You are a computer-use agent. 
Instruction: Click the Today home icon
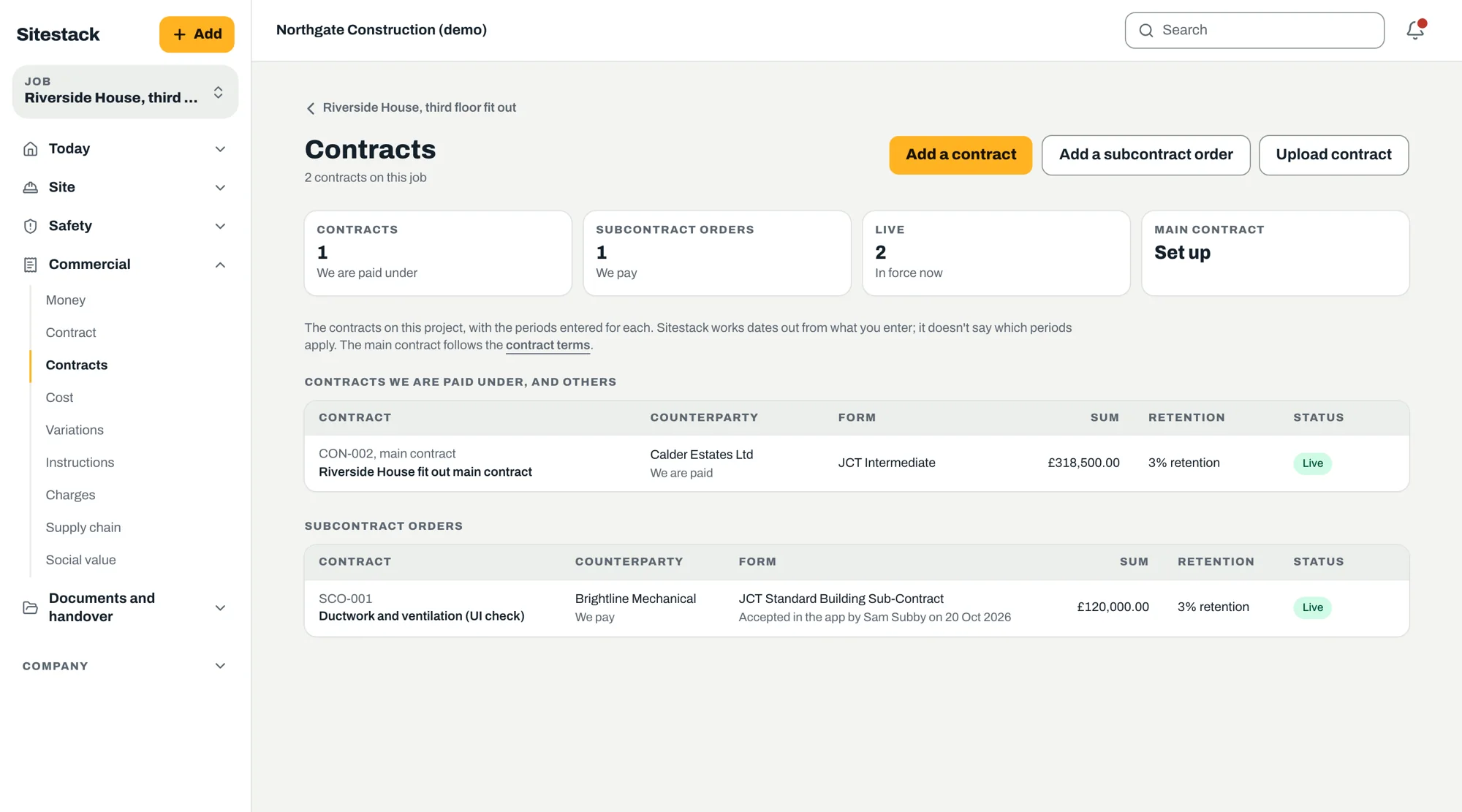pyautogui.click(x=31, y=149)
